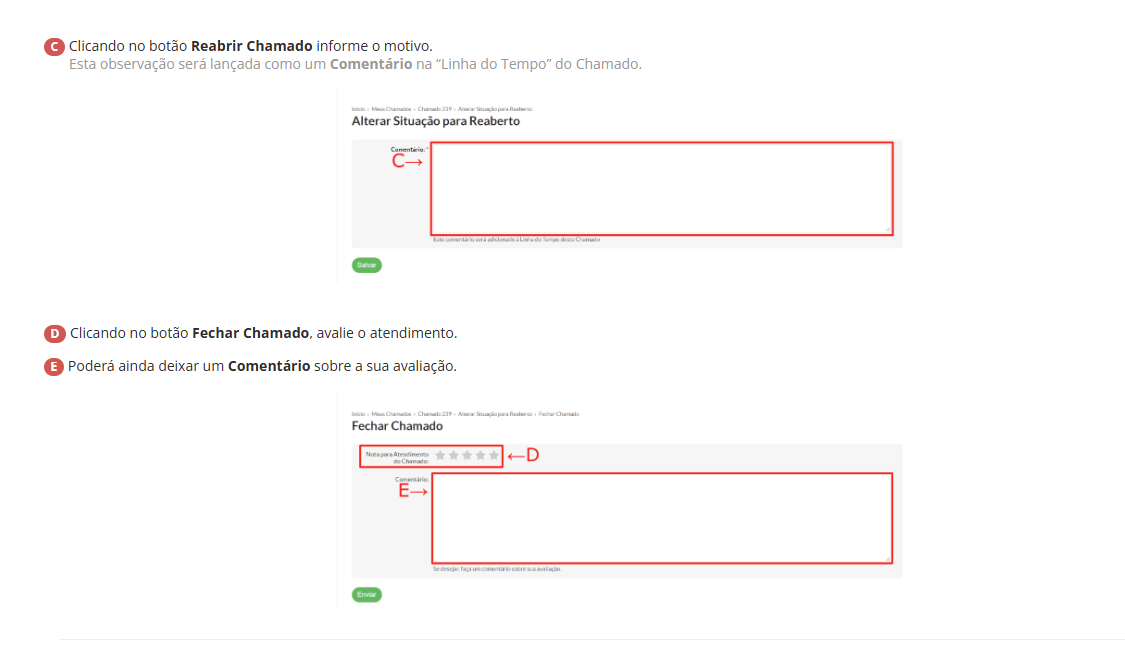The height and width of the screenshot is (648, 1125).
Task: Click Meus Chamados in the lower breadcrumb
Action: 392,414
